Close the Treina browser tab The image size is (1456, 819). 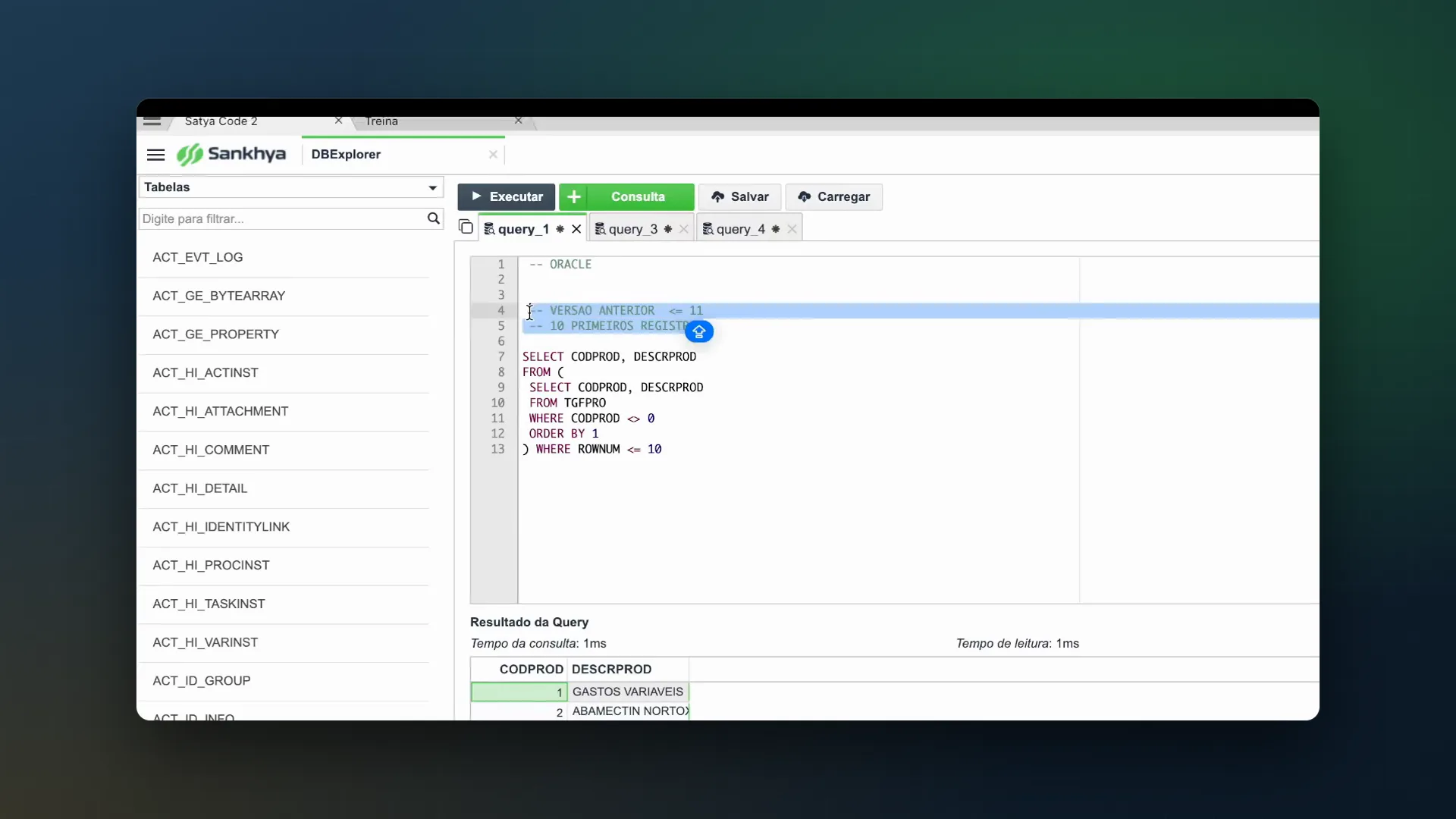point(518,121)
